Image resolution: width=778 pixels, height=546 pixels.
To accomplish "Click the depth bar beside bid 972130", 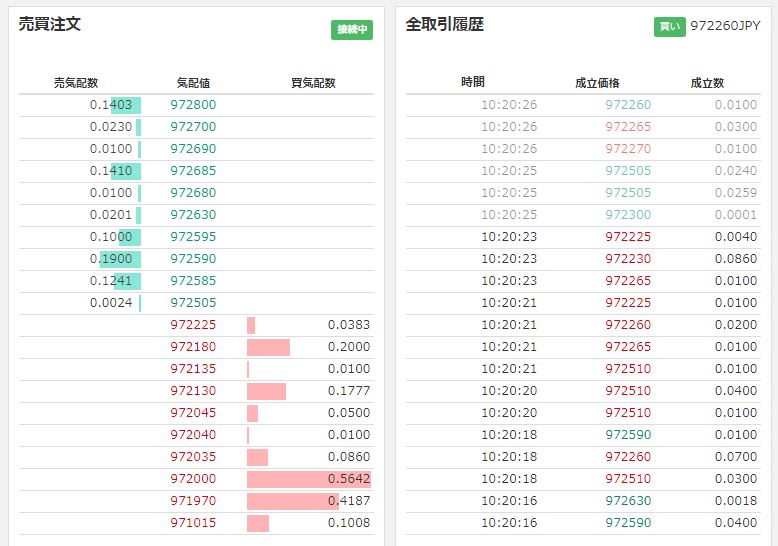I will (x=266, y=391).
